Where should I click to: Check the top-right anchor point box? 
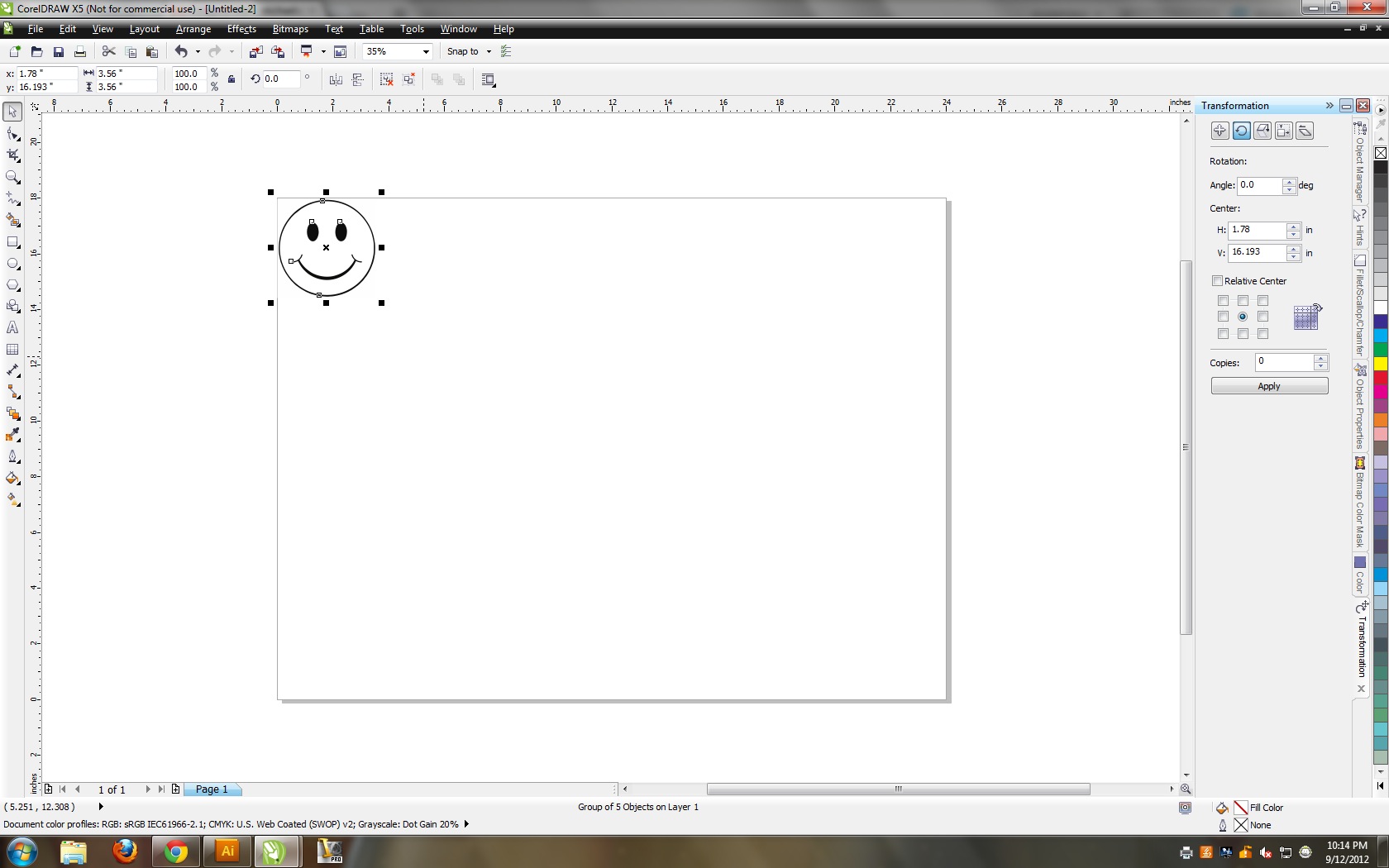1263,301
